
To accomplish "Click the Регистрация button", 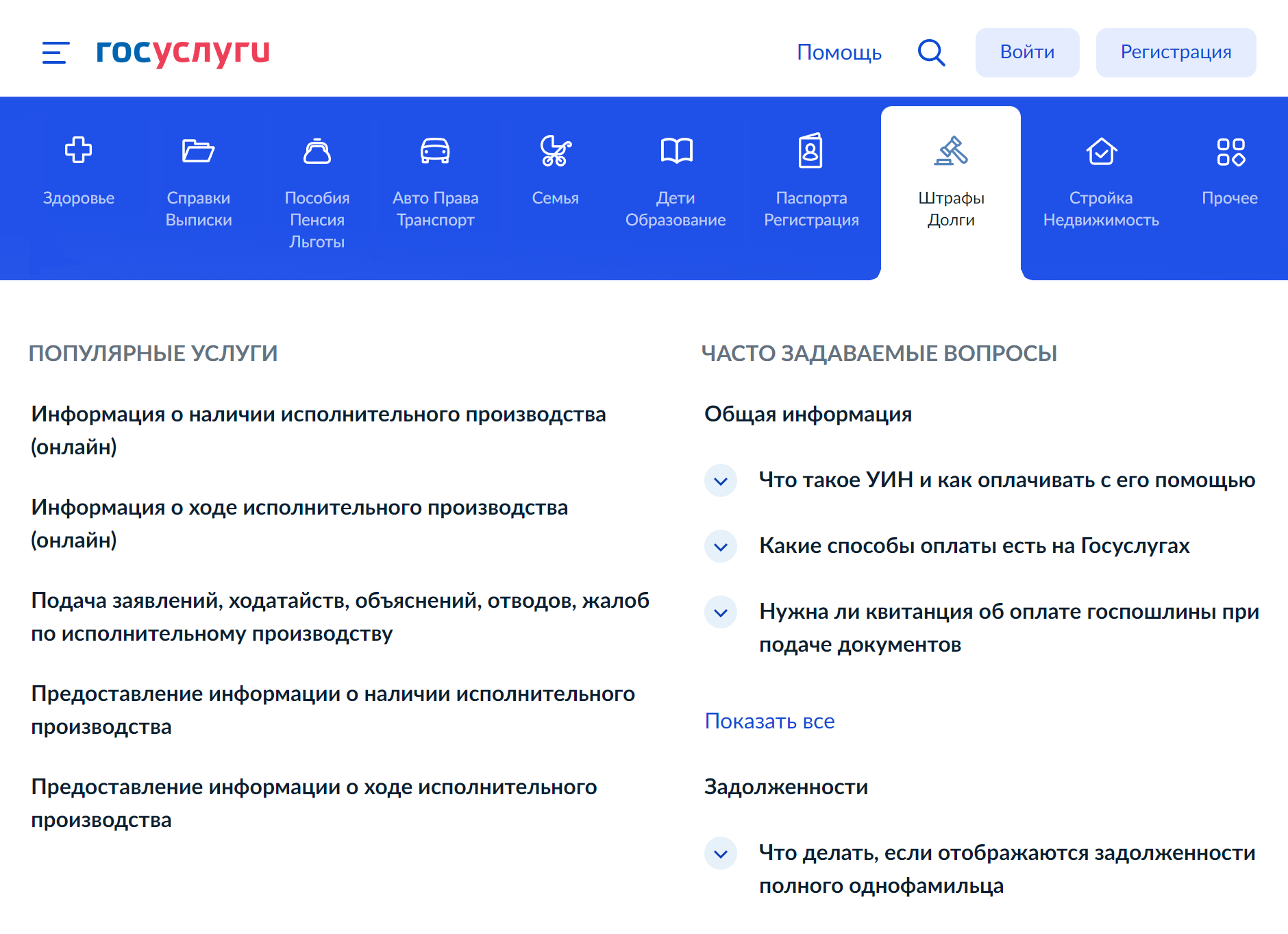I will pos(1176,53).
